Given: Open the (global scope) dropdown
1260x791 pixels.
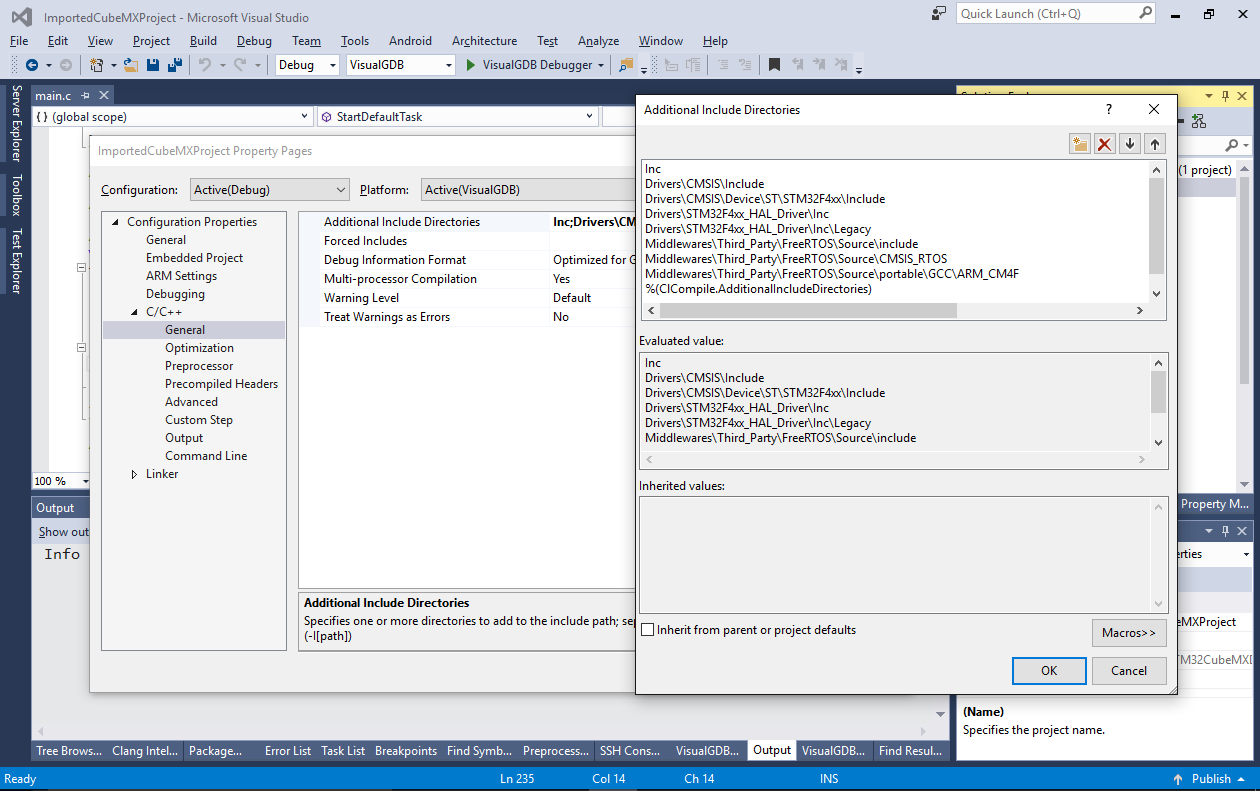Looking at the screenshot, I should (173, 117).
